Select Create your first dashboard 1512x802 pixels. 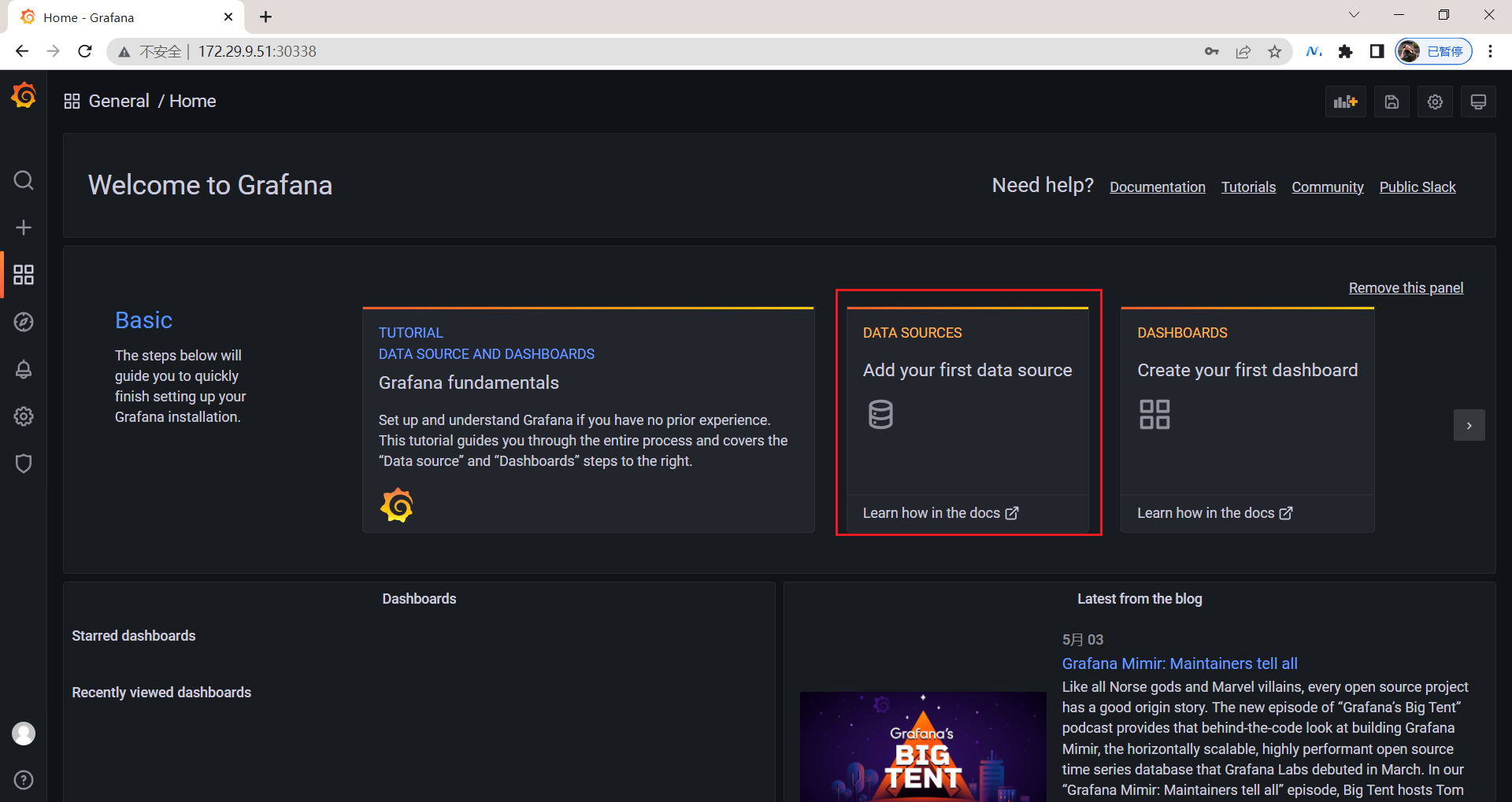coord(1247,370)
